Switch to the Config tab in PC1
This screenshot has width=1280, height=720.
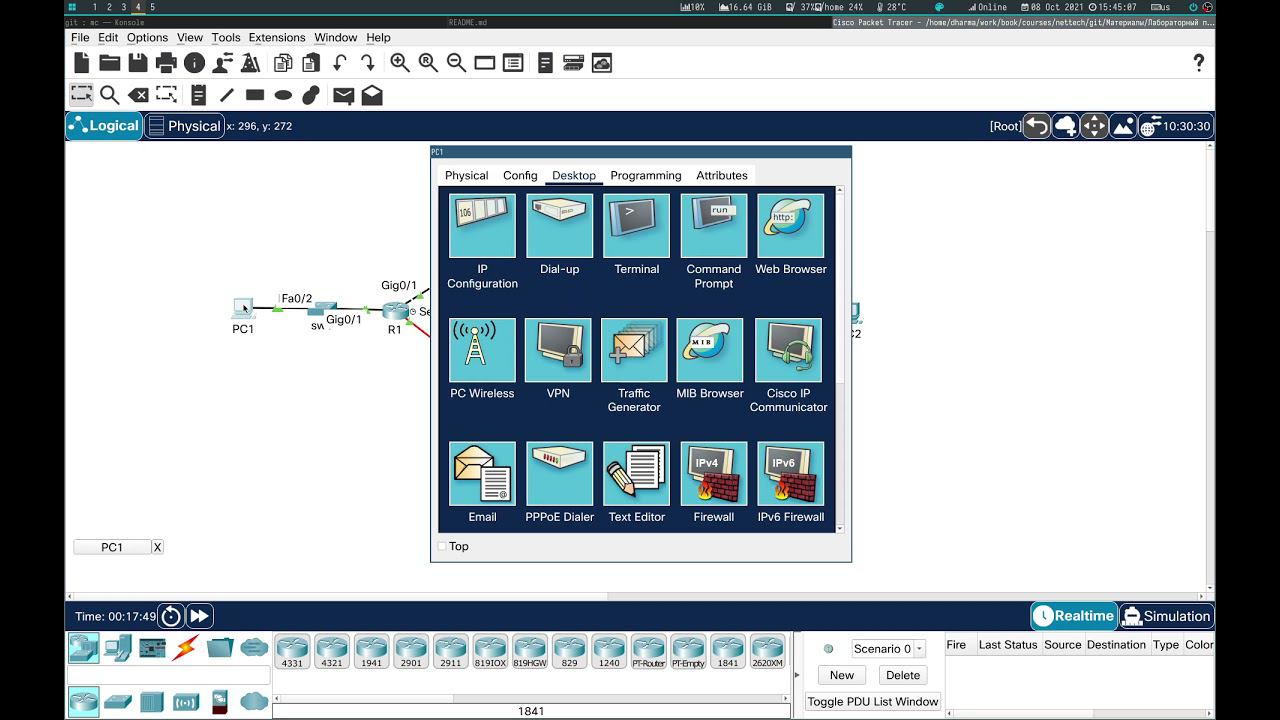(x=520, y=175)
